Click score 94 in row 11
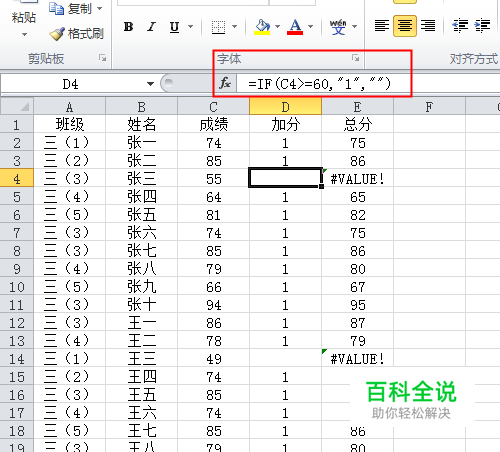This screenshot has height=452, width=500. 213,305
